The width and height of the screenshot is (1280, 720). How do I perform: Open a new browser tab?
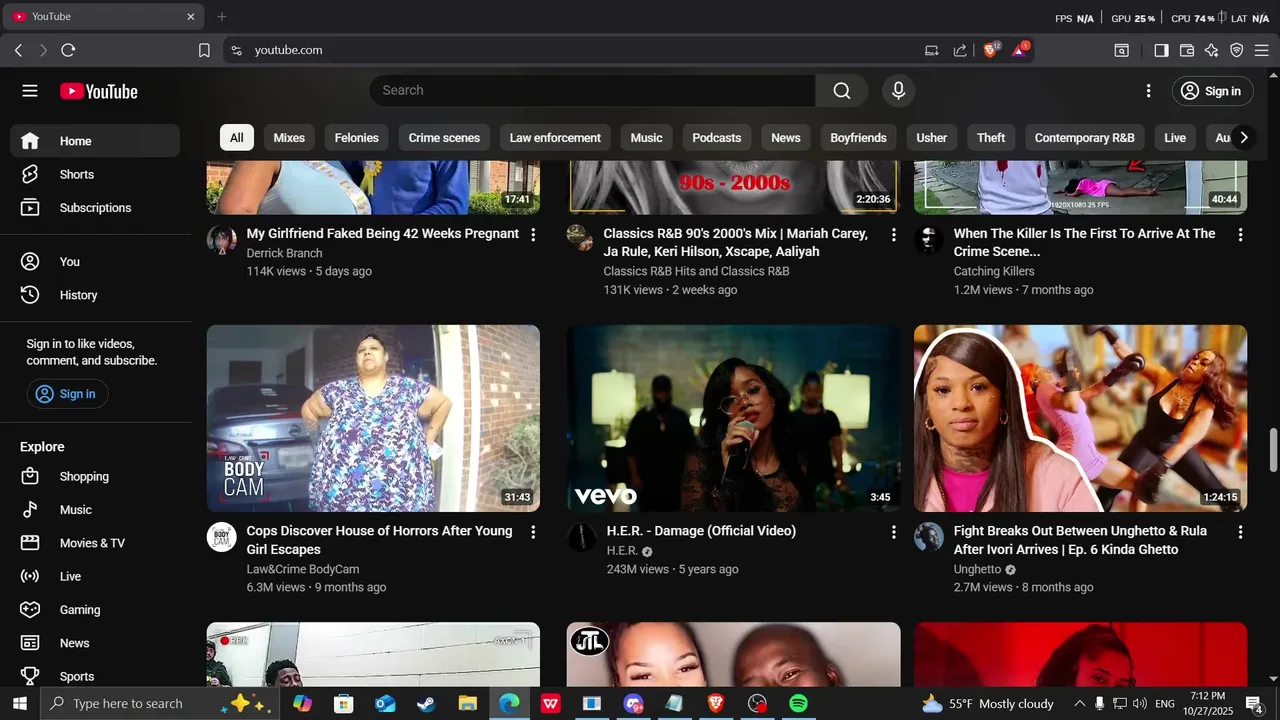(x=222, y=17)
